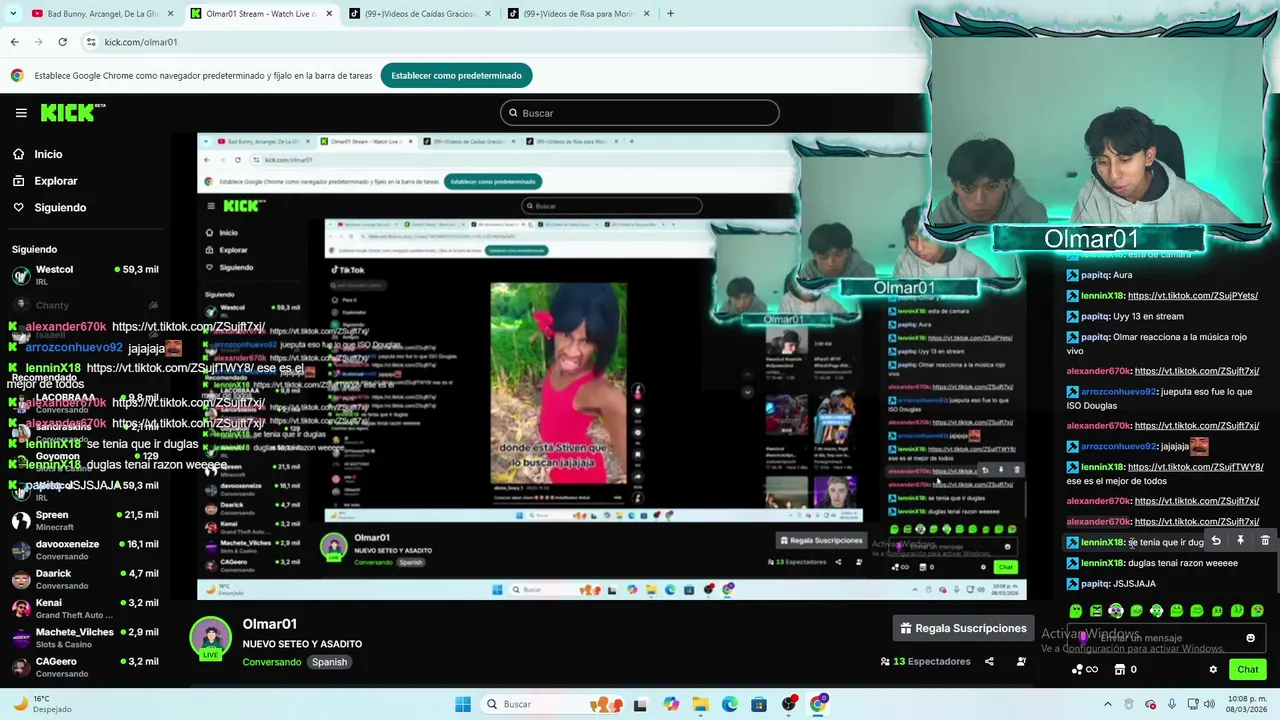Switch to Videos de Risa para Morir tab
The image size is (1280, 720).
coord(578,14)
